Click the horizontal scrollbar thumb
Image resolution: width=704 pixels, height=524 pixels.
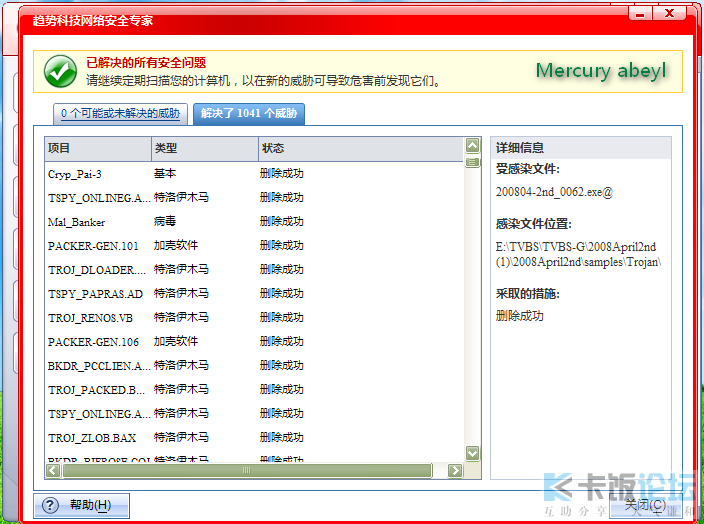[247, 471]
